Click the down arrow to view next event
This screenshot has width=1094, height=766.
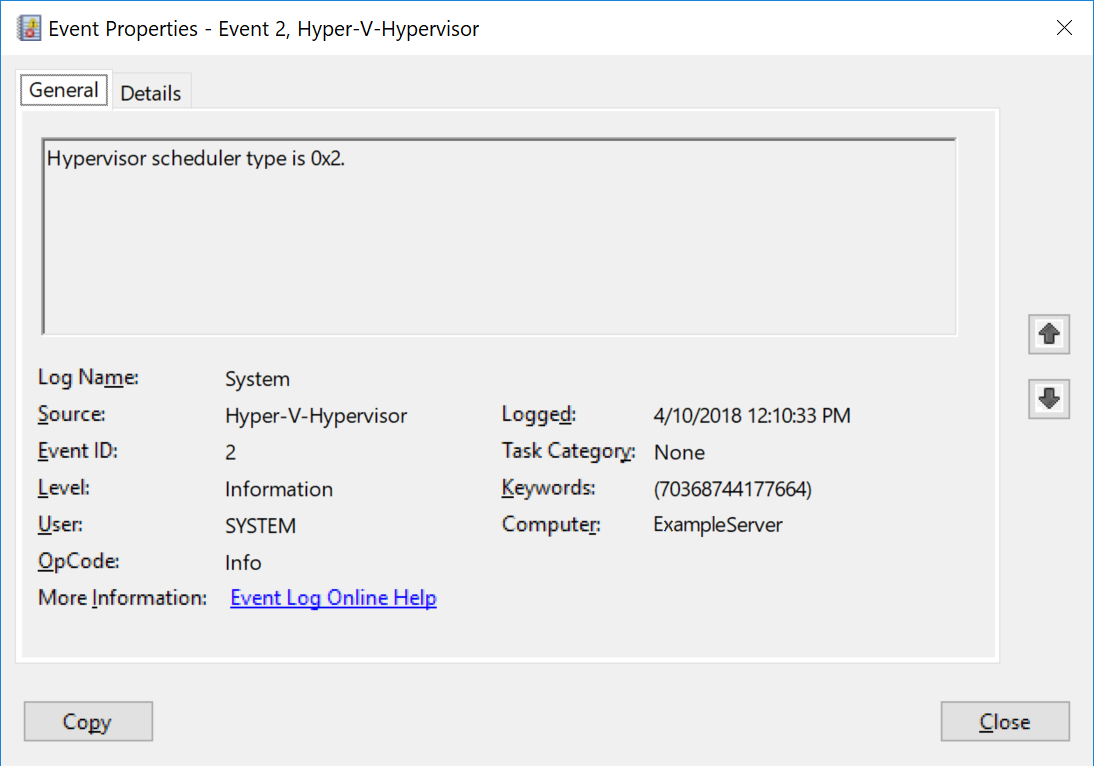click(1048, 398)
